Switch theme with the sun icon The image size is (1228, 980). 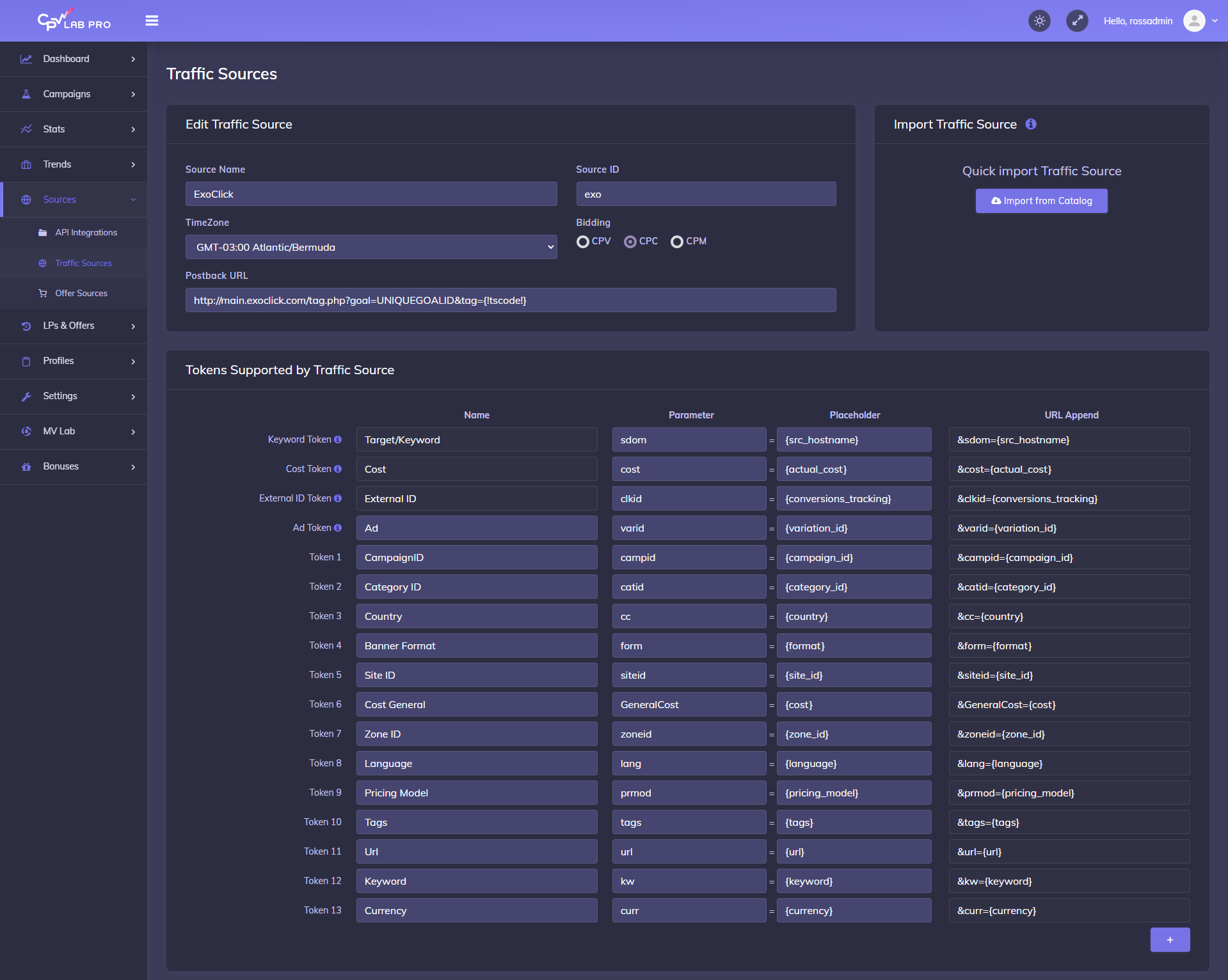[1039, 20]
